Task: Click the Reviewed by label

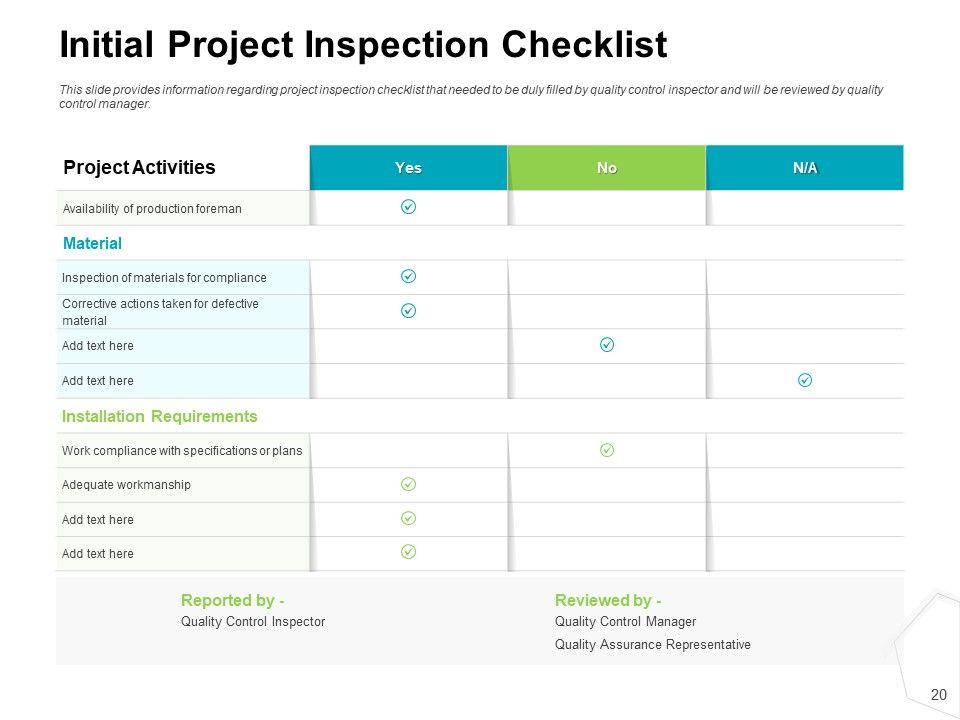Action: click(x=608, y=600)
